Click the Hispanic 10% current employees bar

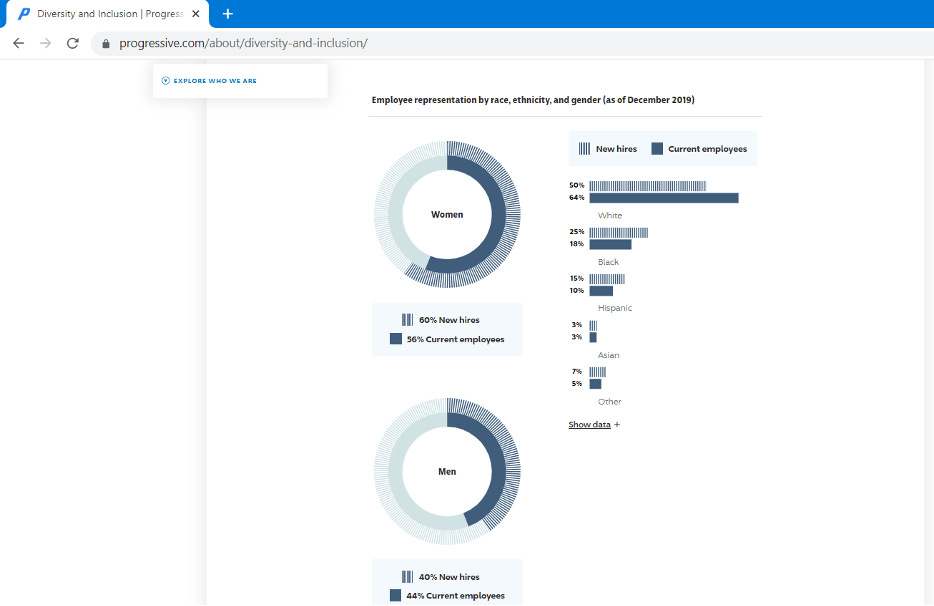601,291
